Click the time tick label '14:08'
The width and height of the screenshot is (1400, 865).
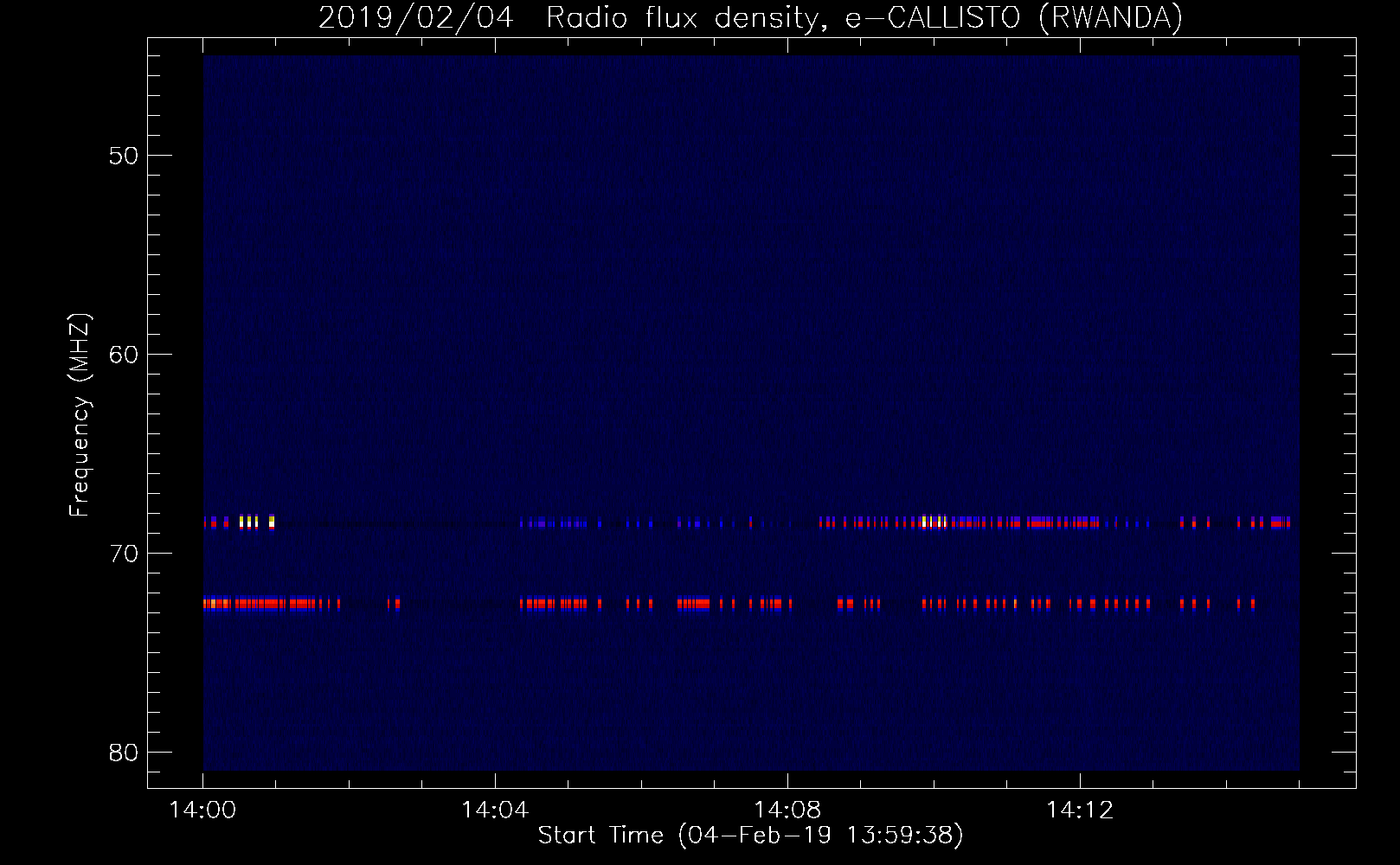click(787, 810)
